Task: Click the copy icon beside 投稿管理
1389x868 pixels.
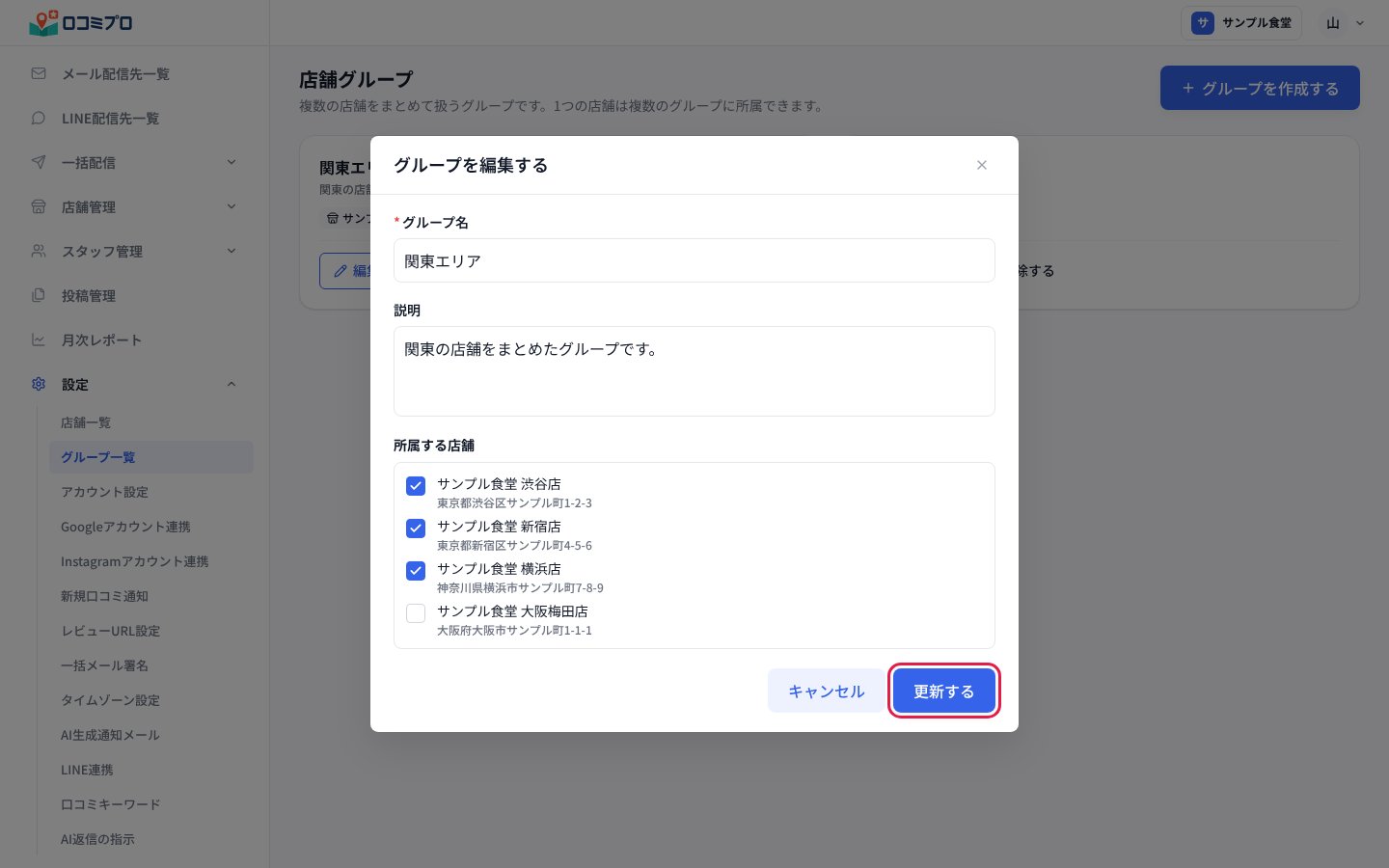Action: [x=39, y=295]
